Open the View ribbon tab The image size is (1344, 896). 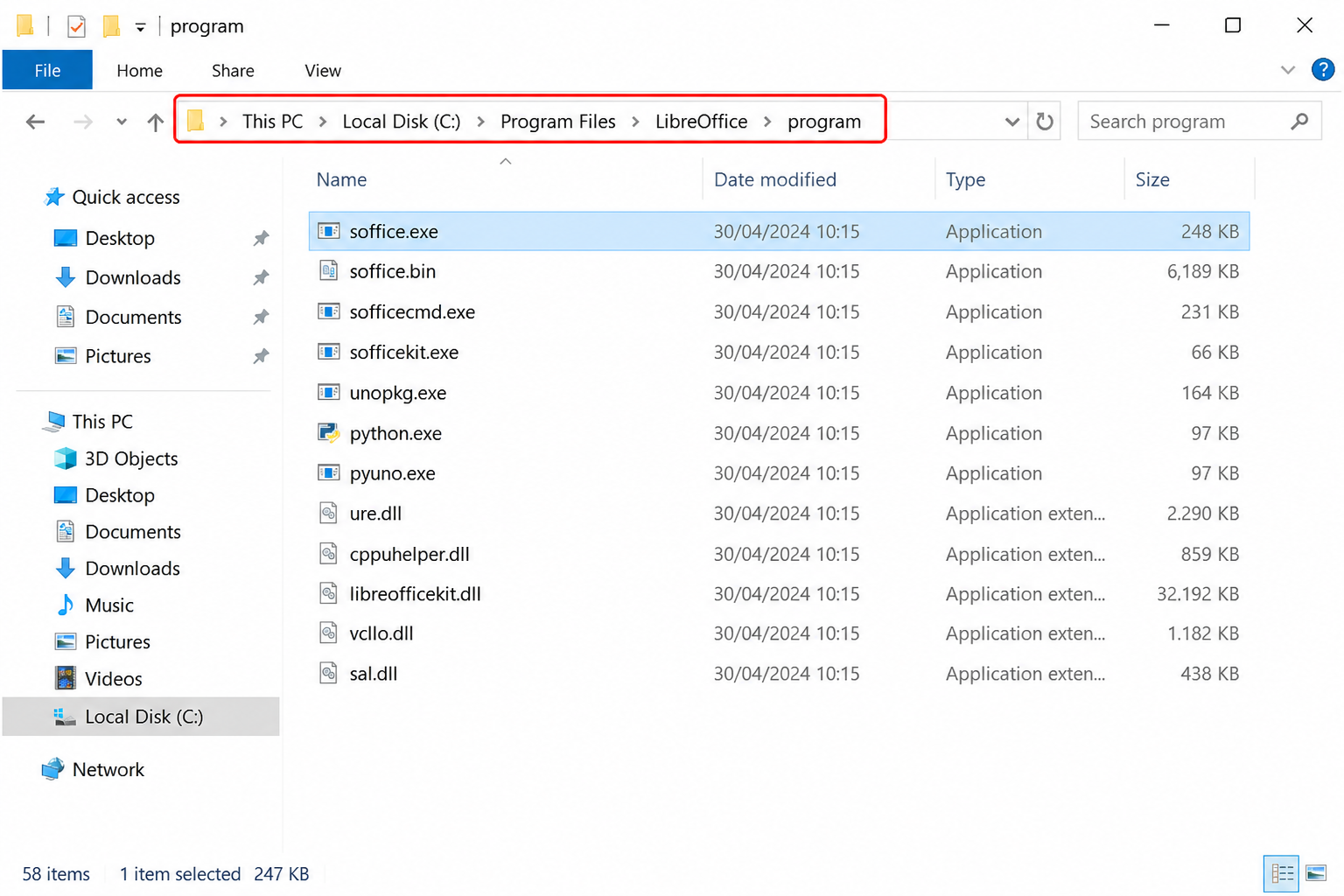323,71
